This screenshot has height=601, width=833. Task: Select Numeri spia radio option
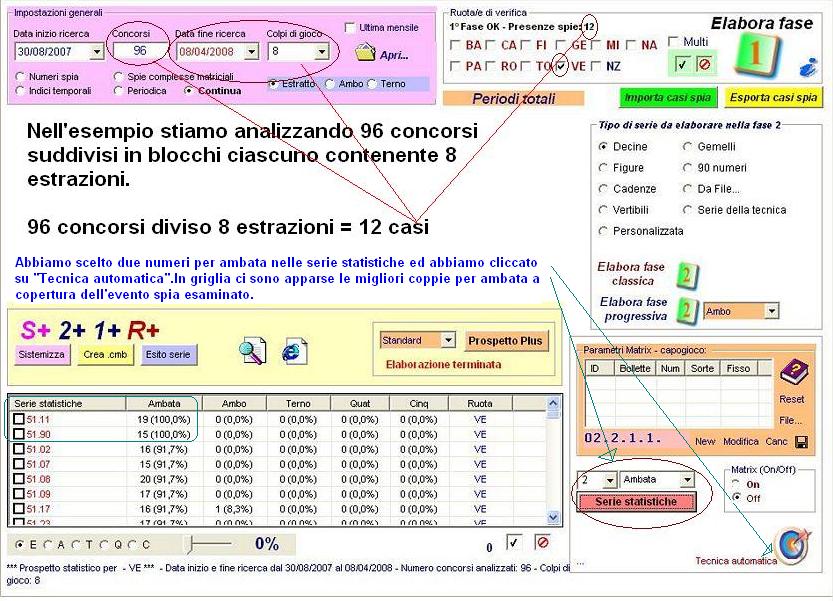(x=20, y=77)
